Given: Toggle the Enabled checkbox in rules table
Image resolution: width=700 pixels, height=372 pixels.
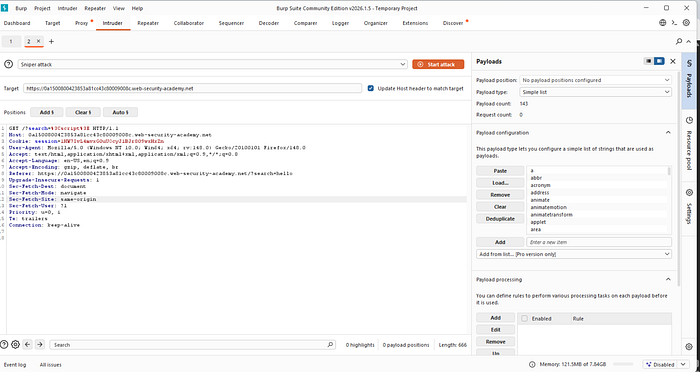Looking at the screenshot, I should pos(525,318).
